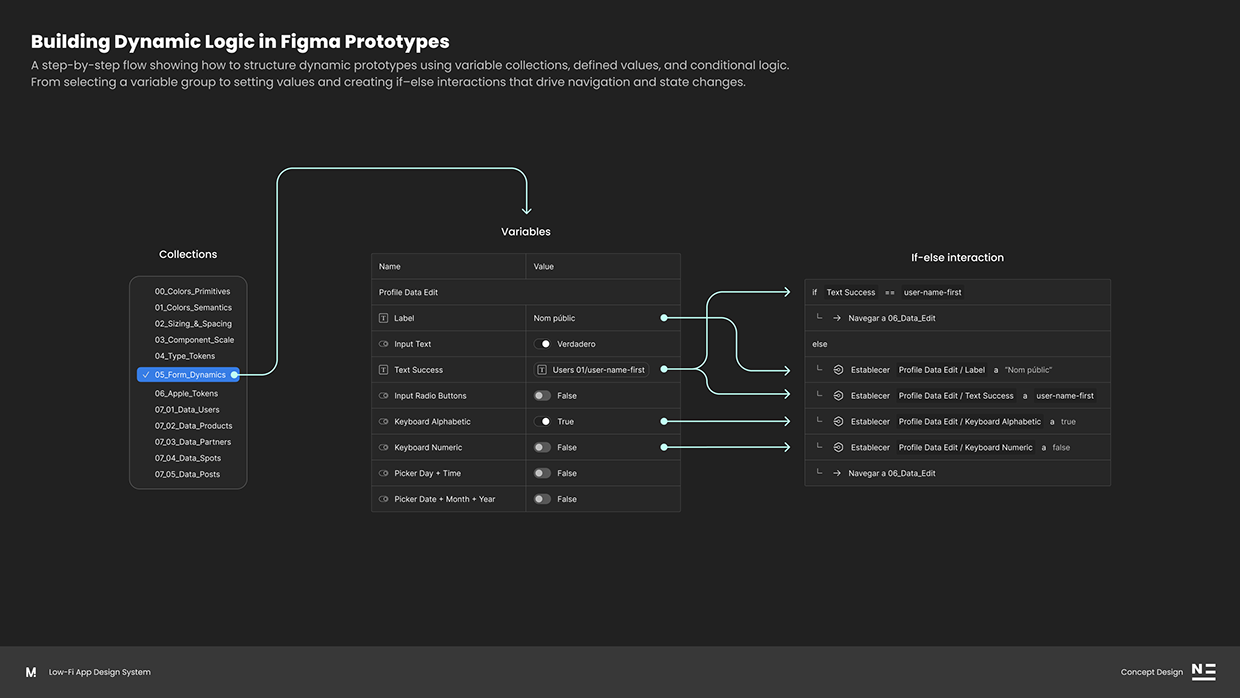This screenshot has width=1240, height=698.
Task: Click the text type icon beside Label
Action: (383, 318)
